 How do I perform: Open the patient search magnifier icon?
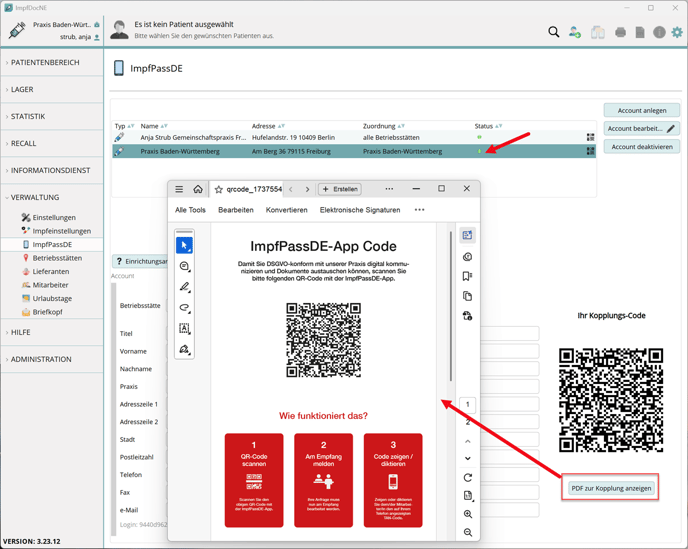[554, 32]
